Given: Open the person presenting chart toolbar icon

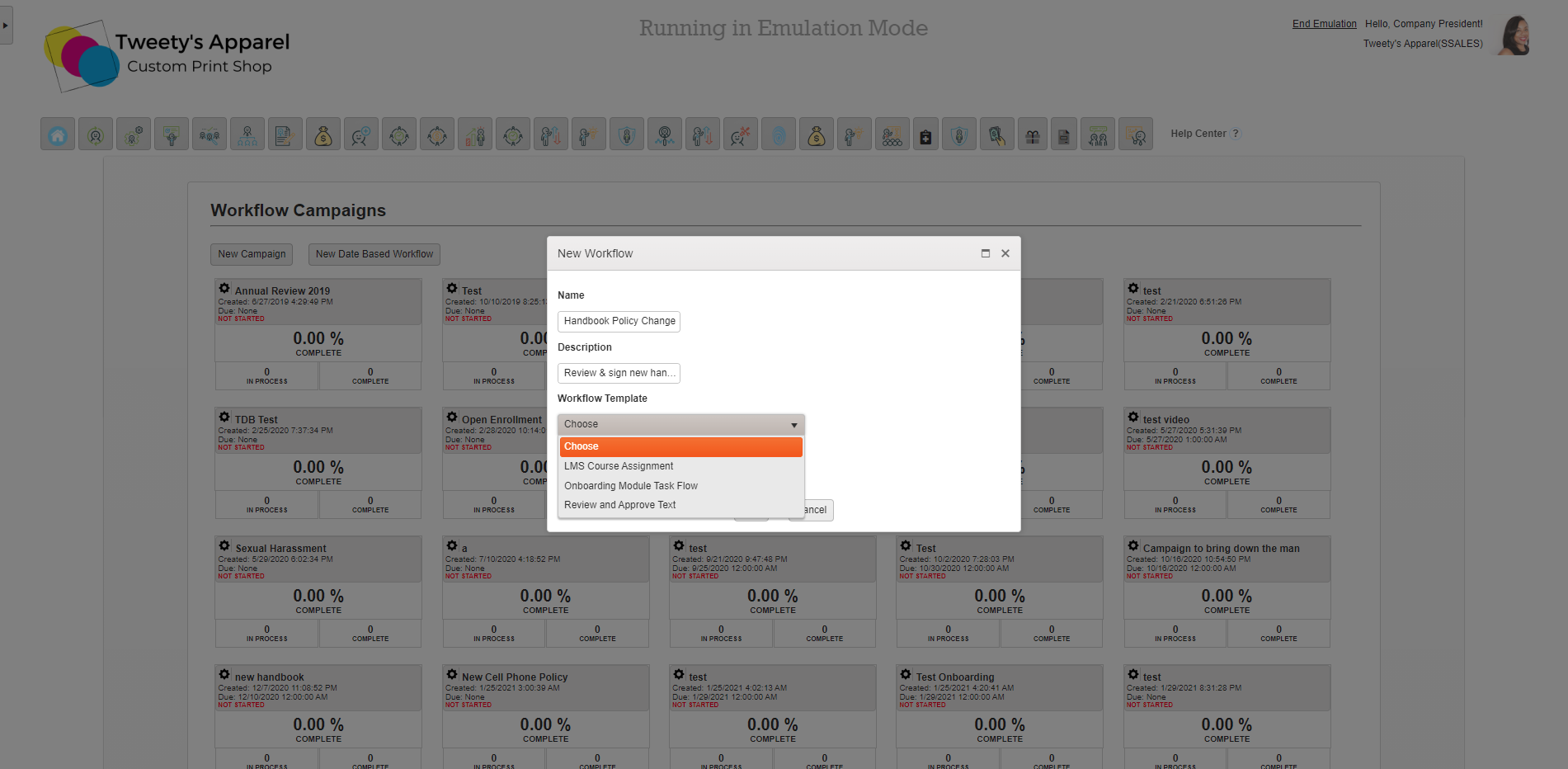Looking at the screenshot, I should pos(1136,134).
